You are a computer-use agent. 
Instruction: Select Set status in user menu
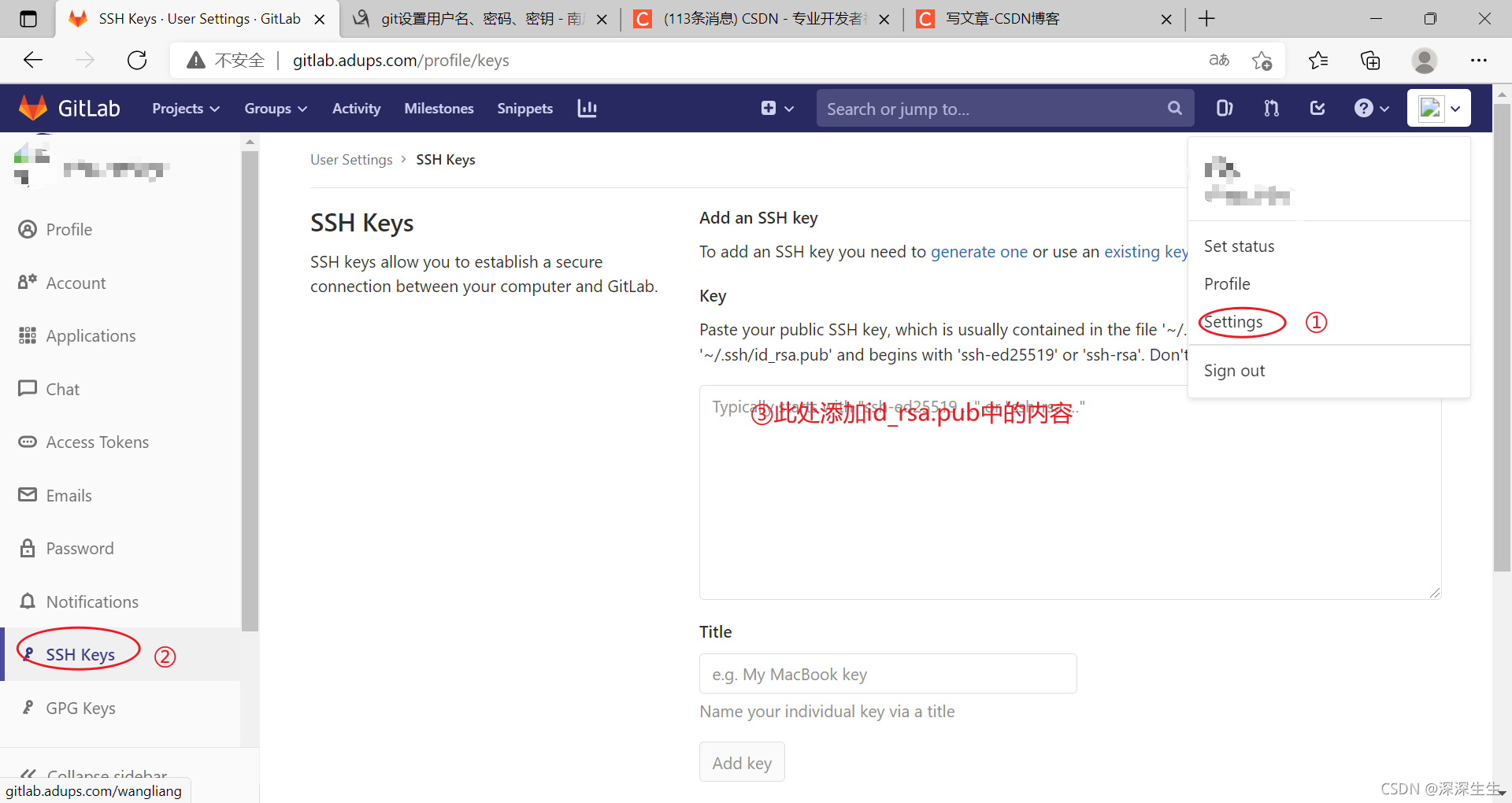click(x=1239, y=246)
